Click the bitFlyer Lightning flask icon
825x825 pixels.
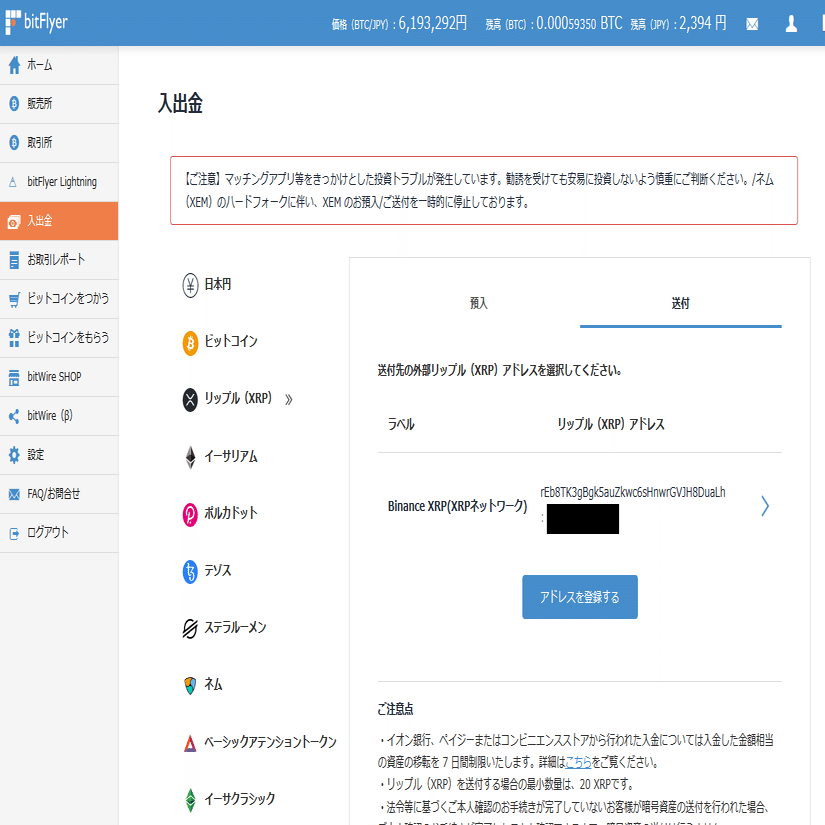pos(13,183)
